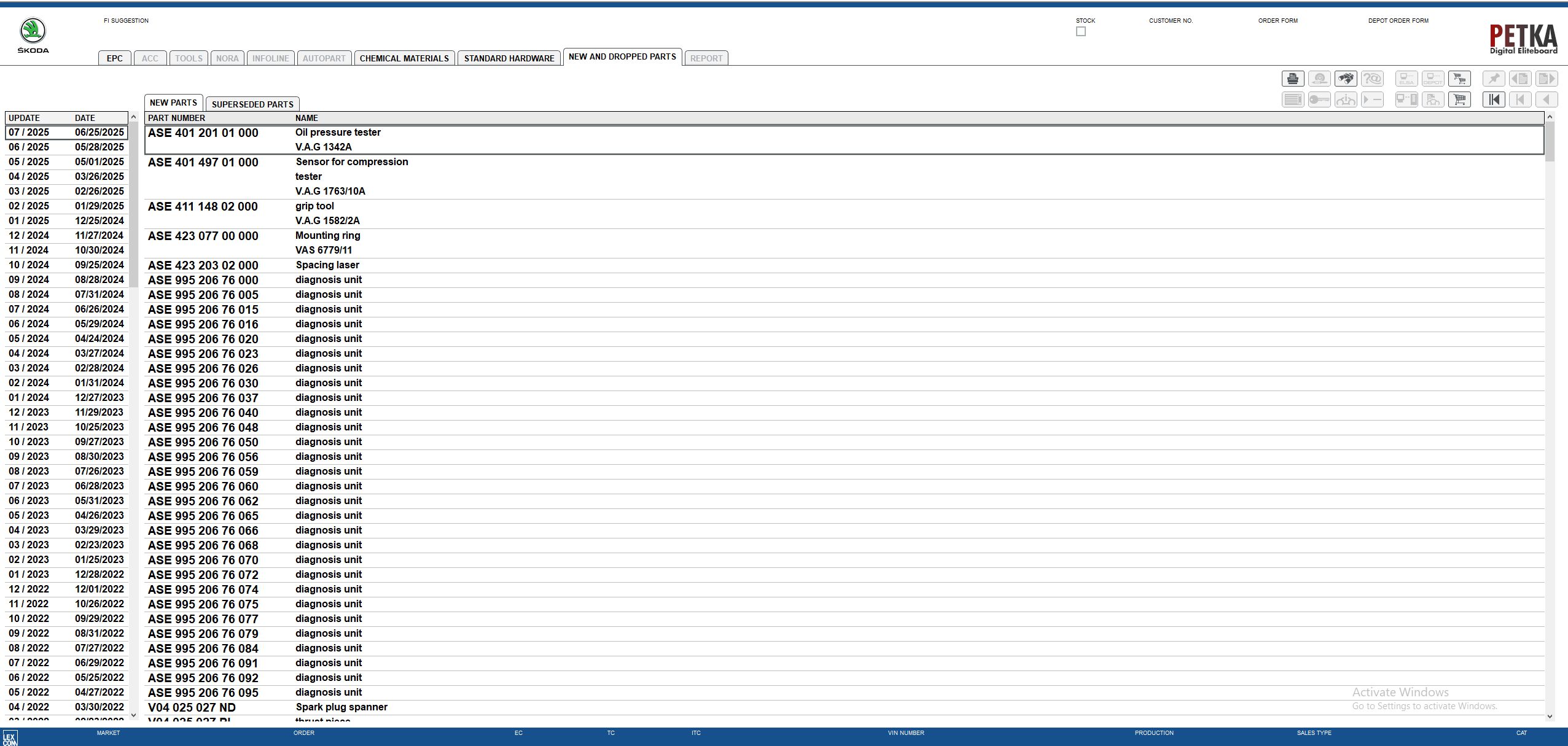Click the greyed NORA tab
This screenshot has width=1568, height=746.
(x=227, y=58)
